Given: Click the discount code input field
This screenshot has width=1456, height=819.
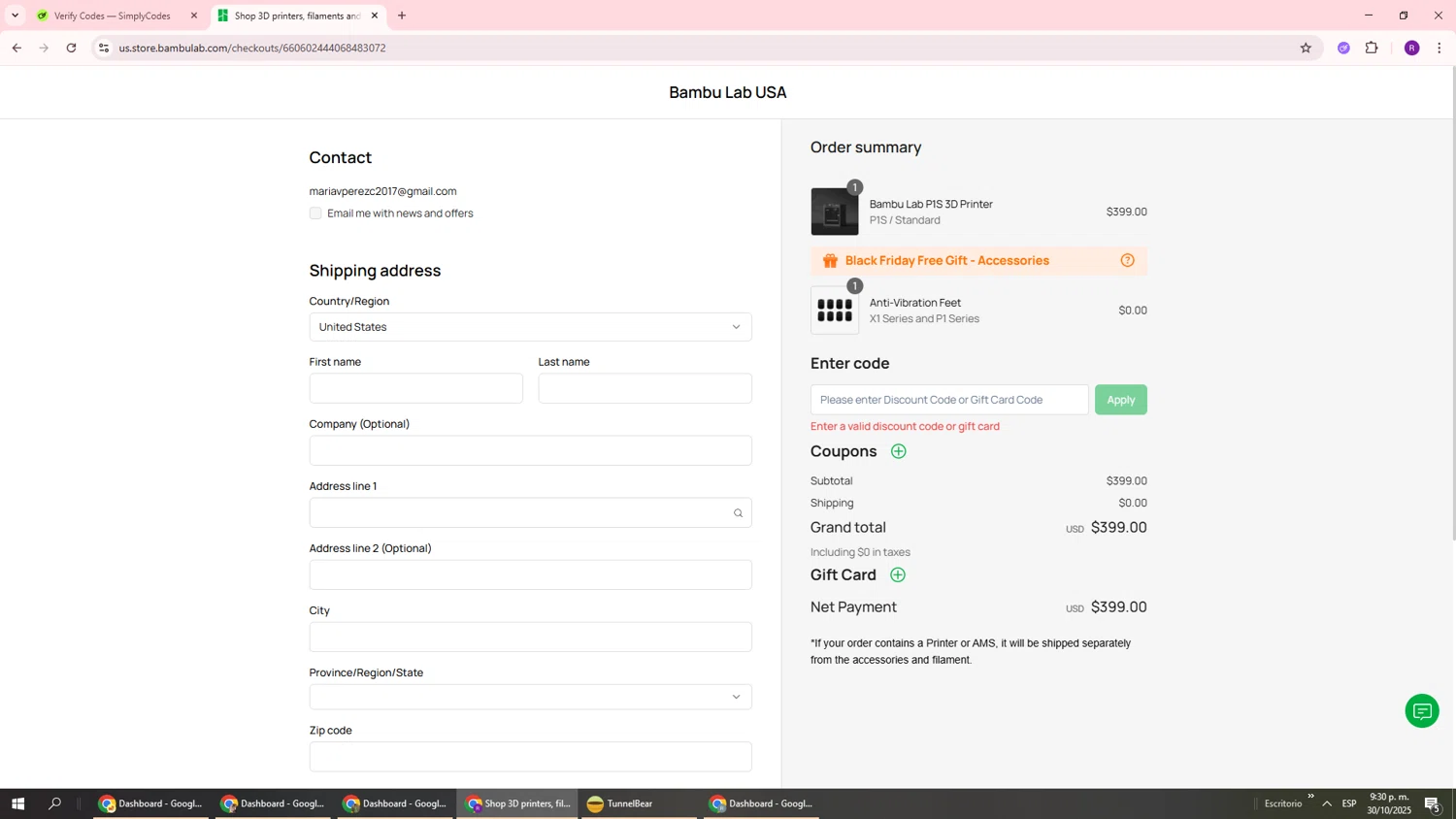Looking at the screenshot, I should coord(949,400).
